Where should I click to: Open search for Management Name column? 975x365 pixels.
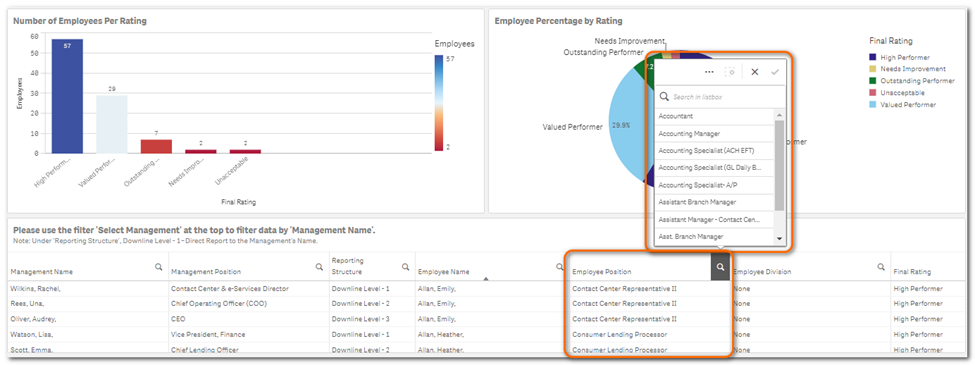pos(159,267)
